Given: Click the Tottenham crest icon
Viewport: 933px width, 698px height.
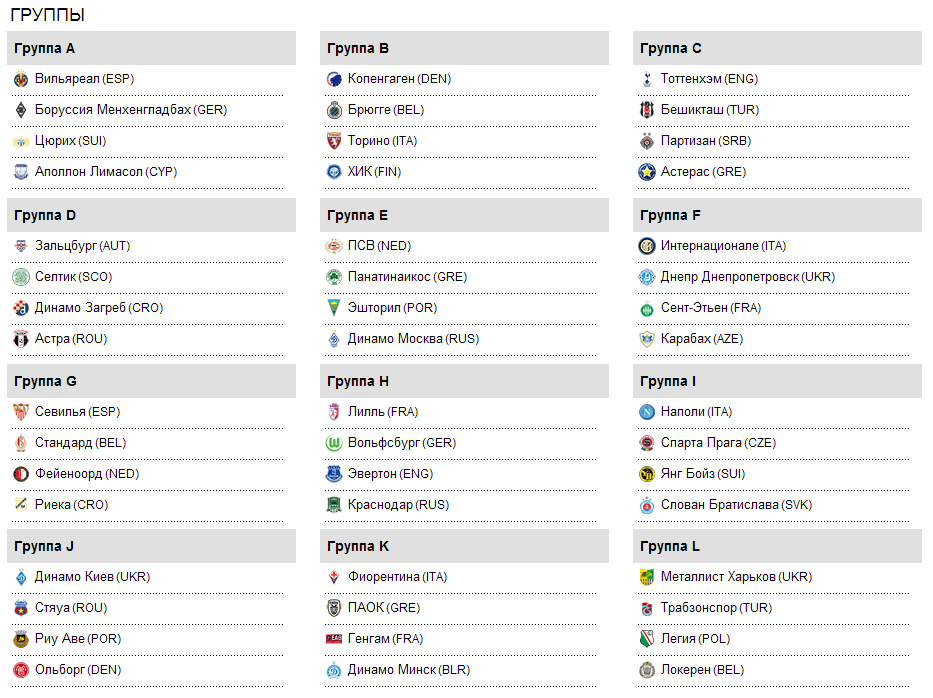Looking at the screenshot, I should [647, 79].
